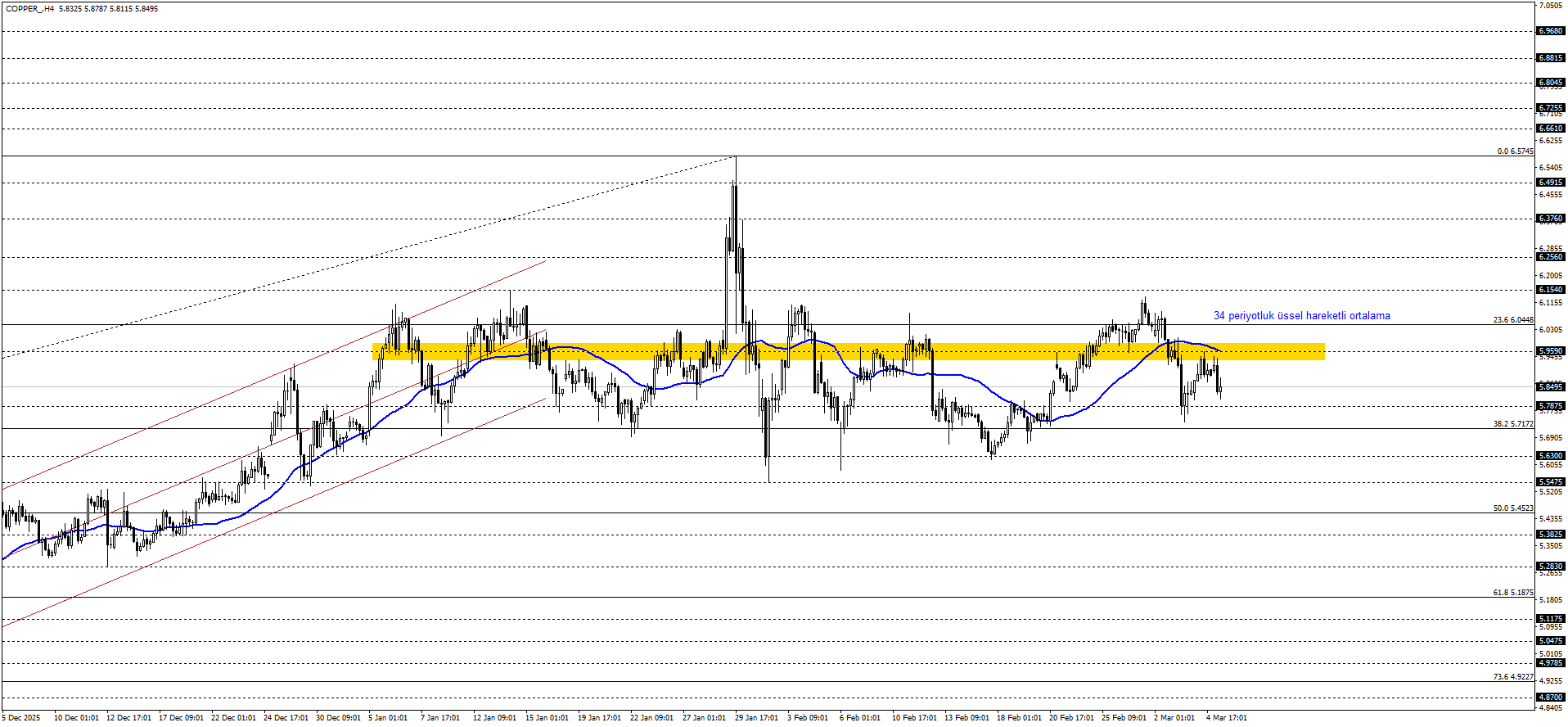Select the yellow highlighted resistance zone rectangle
The width and height of the screenshot is (1568, 727).
point(848,351)
